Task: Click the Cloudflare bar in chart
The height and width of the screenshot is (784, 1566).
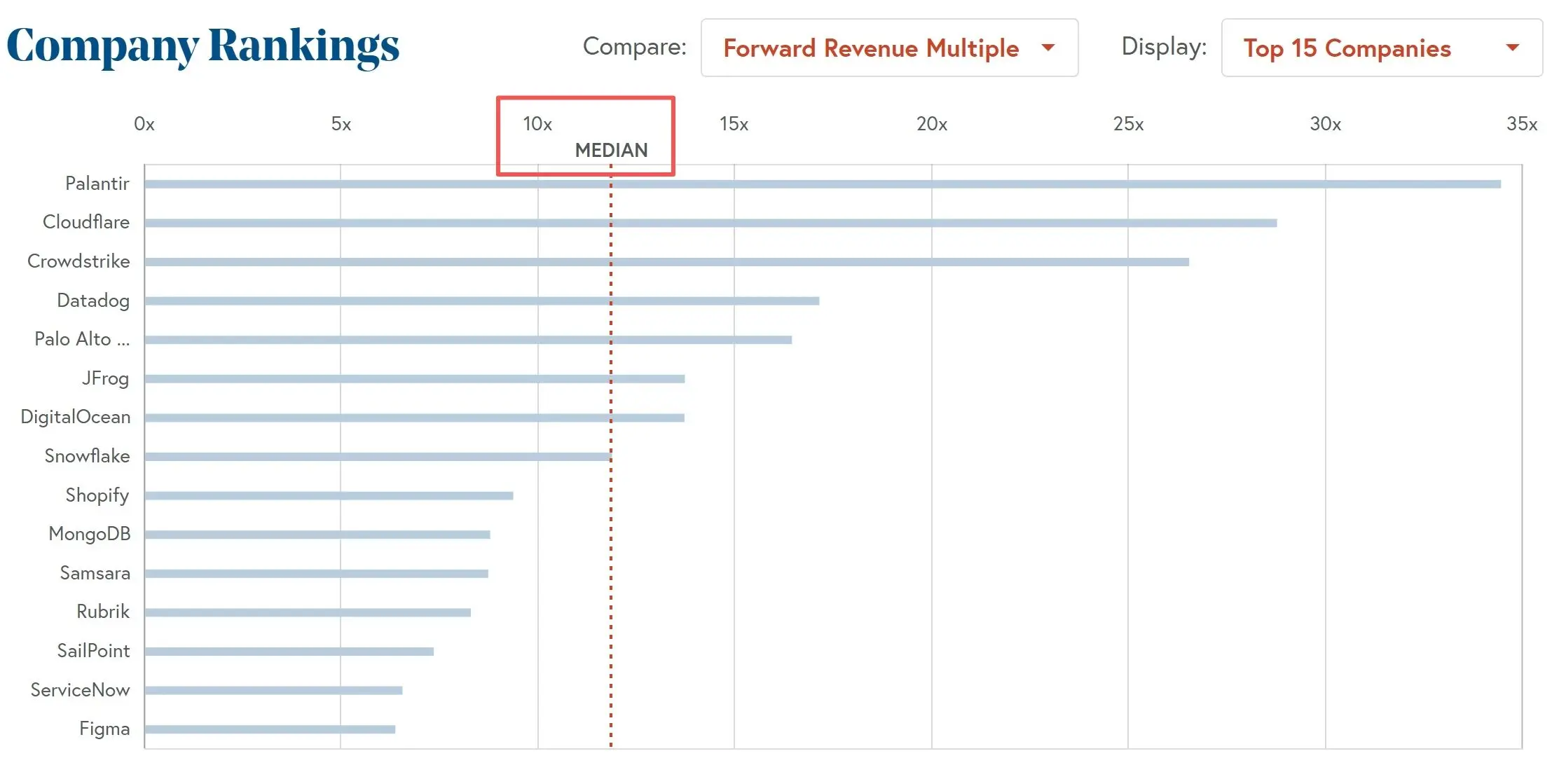Action: click(710, 223)
